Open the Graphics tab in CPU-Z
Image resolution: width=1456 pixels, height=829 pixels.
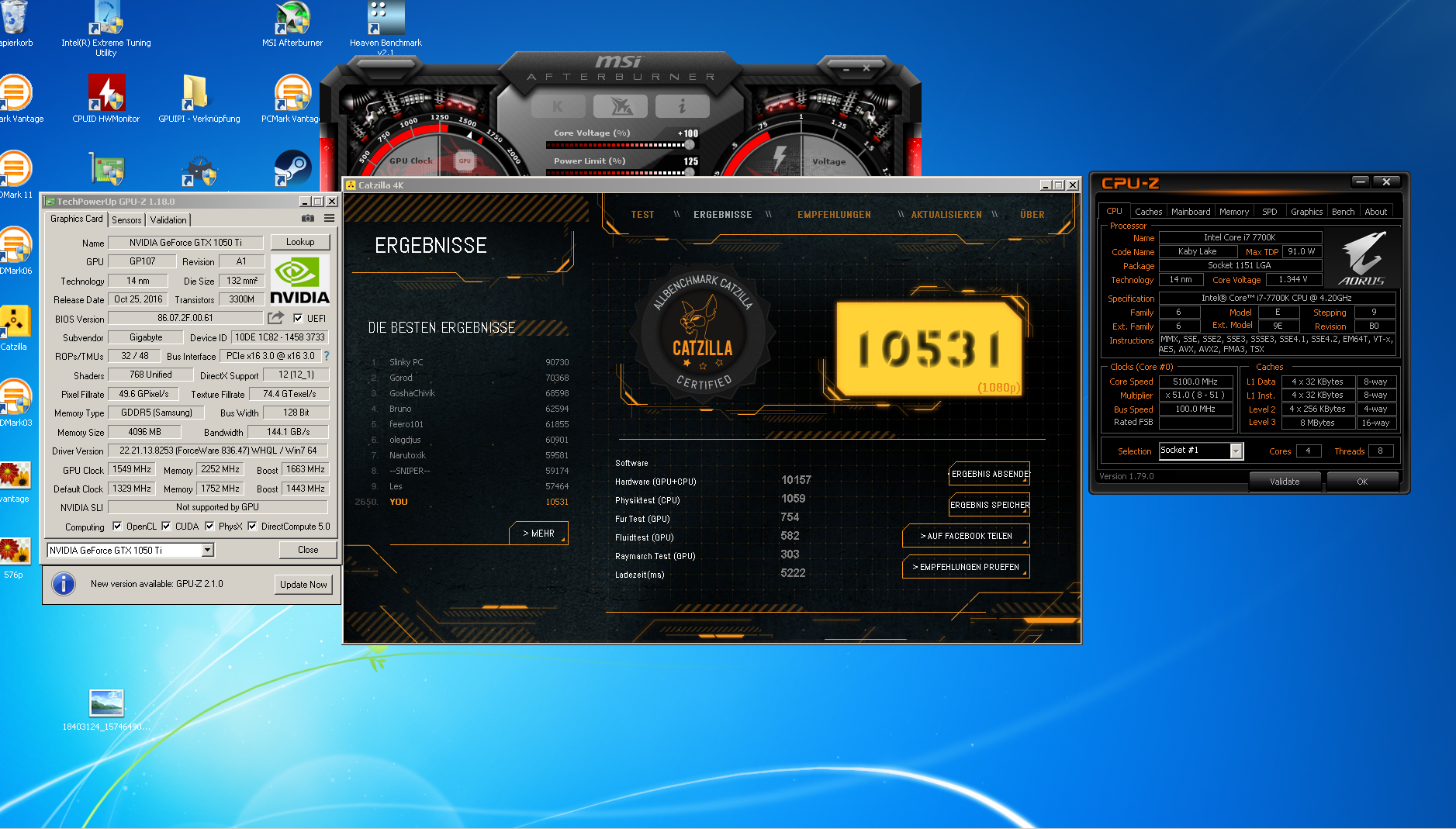coord(1306,212)
